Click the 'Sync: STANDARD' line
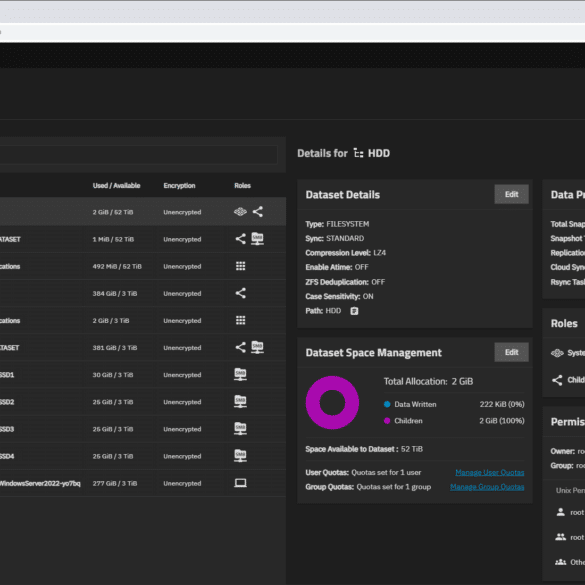Image resolution: width=585 pixels, height=585 pixels. 335,238
